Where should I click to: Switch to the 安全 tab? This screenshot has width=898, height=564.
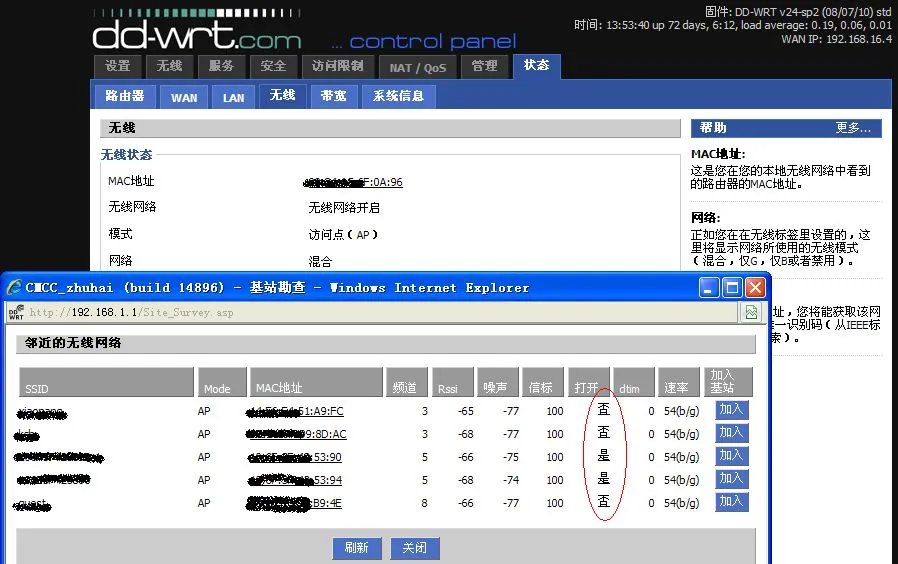pos(273,66)
